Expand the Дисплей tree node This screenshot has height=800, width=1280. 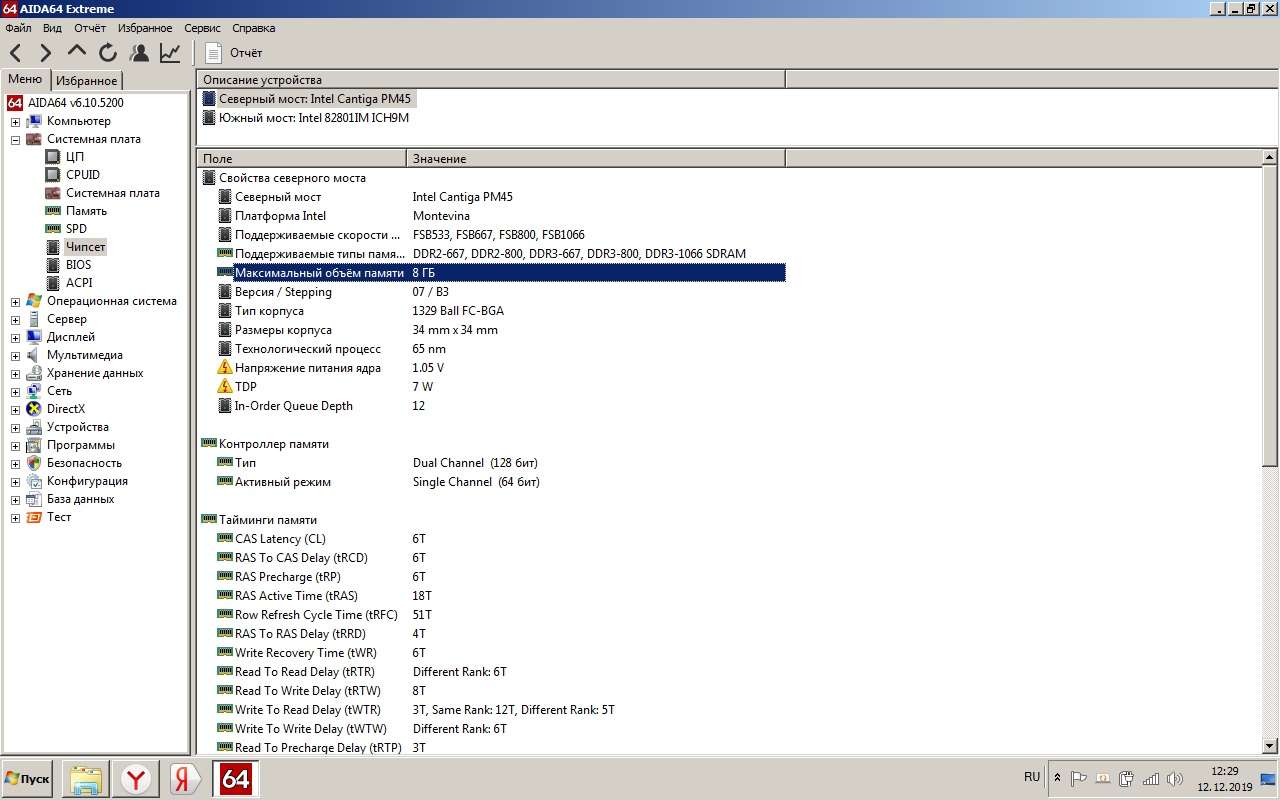coord(15,338)
